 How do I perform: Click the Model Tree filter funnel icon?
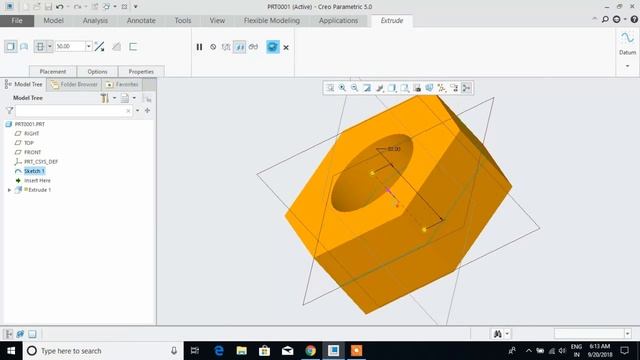[x=10, y=111]
